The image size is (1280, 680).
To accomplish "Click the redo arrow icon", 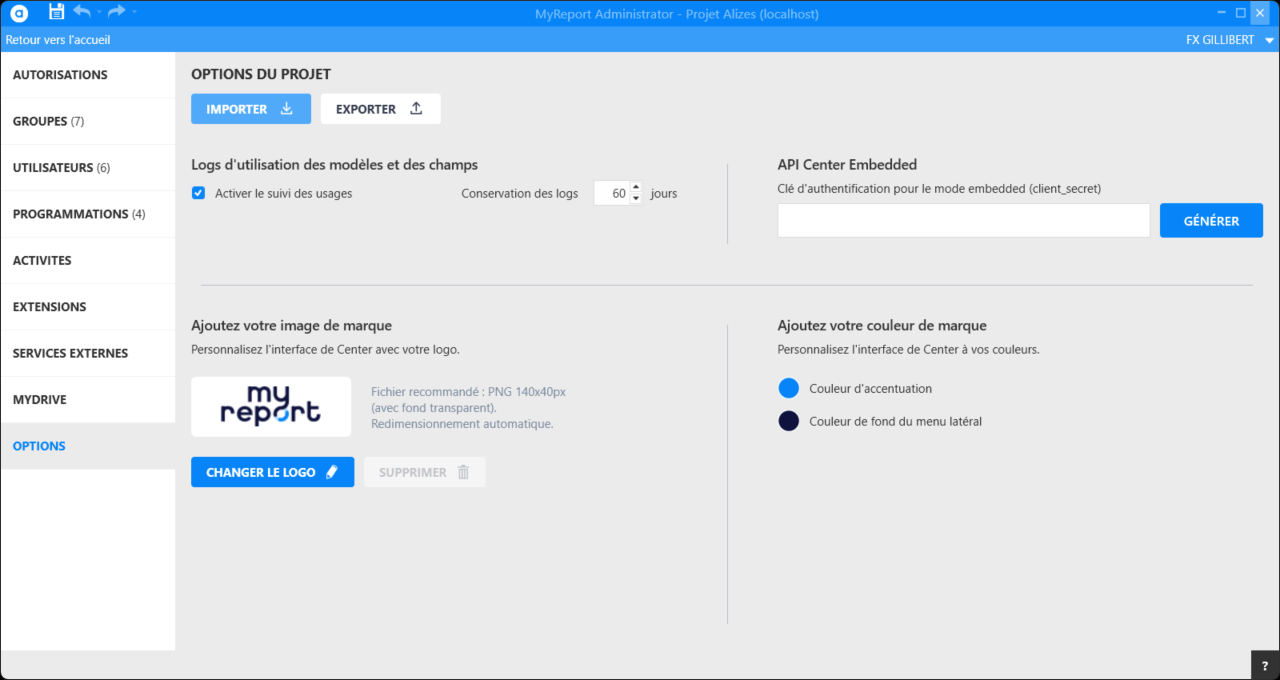I will click(116, 12).
